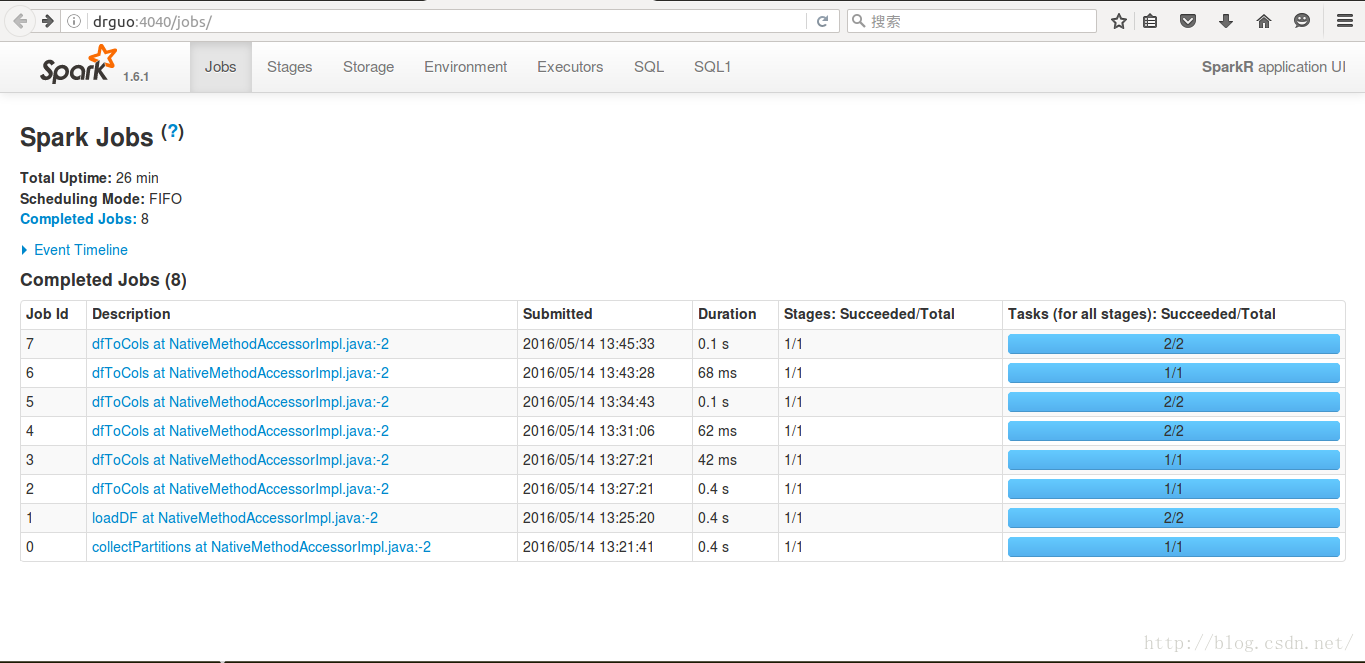Go back with the browser back arrow
Screen dimensions: 1365x663
click(21, 21)
